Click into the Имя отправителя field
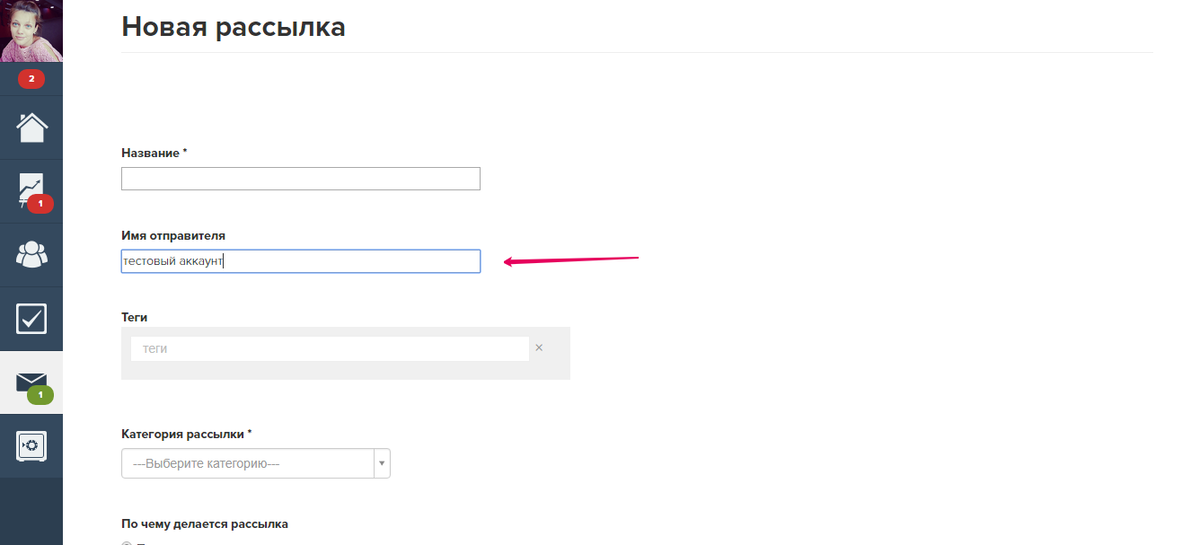 (301, 261)
